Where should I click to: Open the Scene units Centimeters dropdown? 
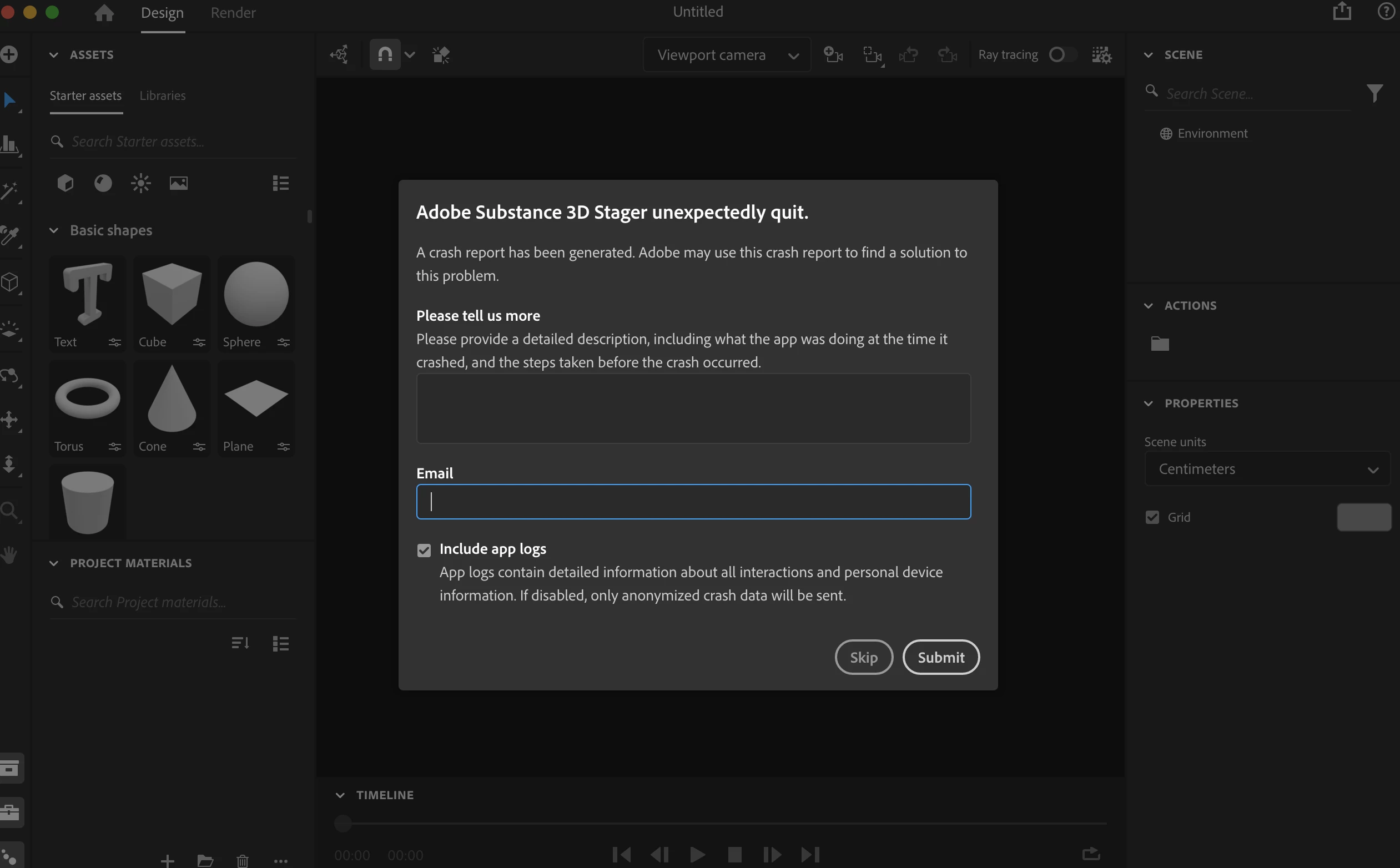pos(1267,469)
